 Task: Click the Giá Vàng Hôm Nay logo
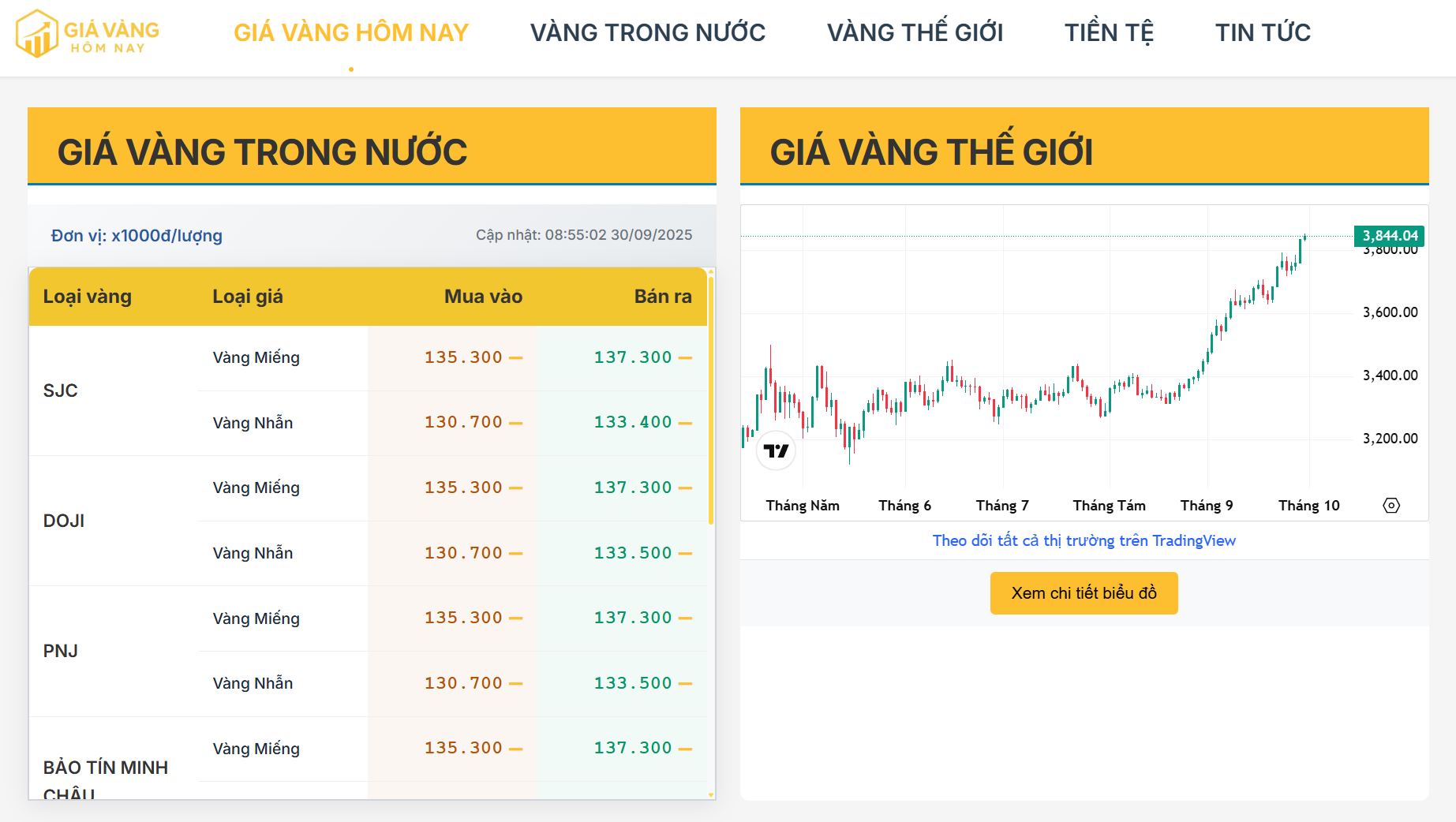[x=88, y=34]
